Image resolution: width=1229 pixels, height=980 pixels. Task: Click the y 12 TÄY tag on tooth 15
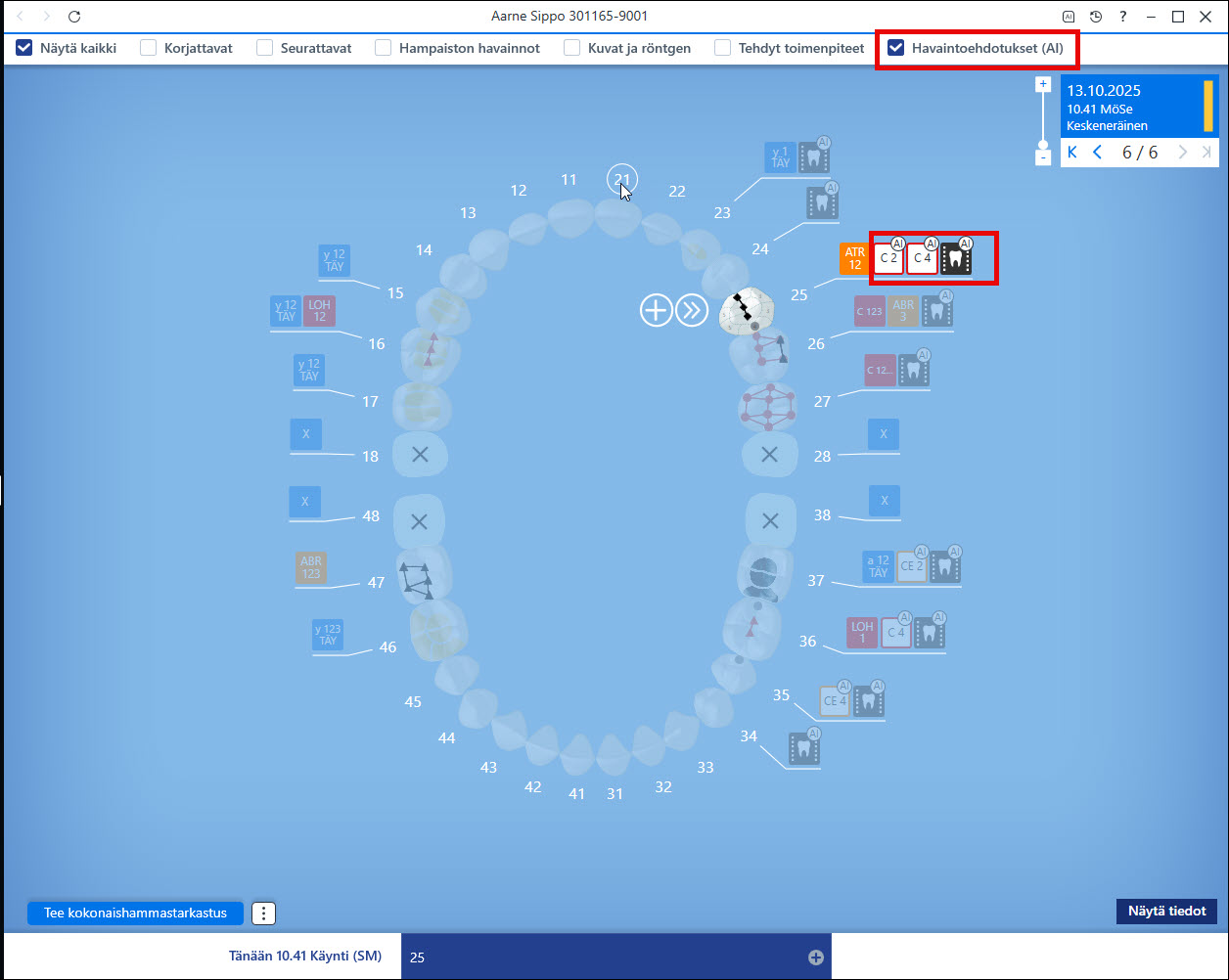(335, 260)
